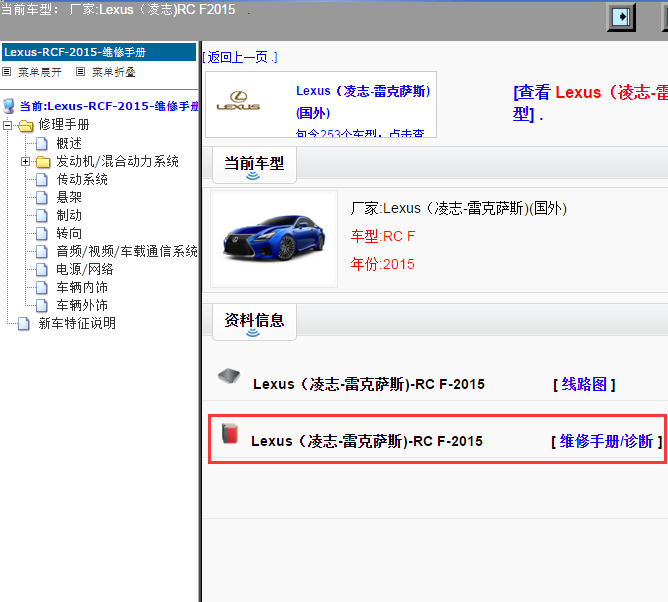The width and height of the screenshot is (668, 602).
Task: Click the 返回上一页 link
Action: pyautogui.click(x=240, y=57)
